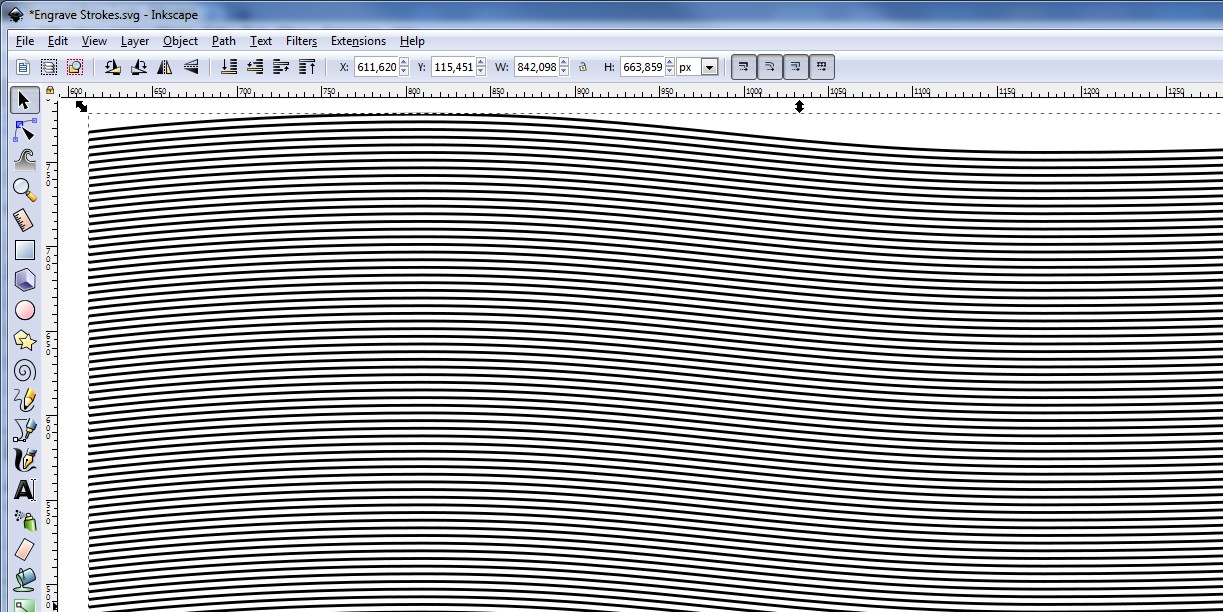Select the Zoom tool
This screenshot has width=1223, height=612.
[x=25, y=190]
